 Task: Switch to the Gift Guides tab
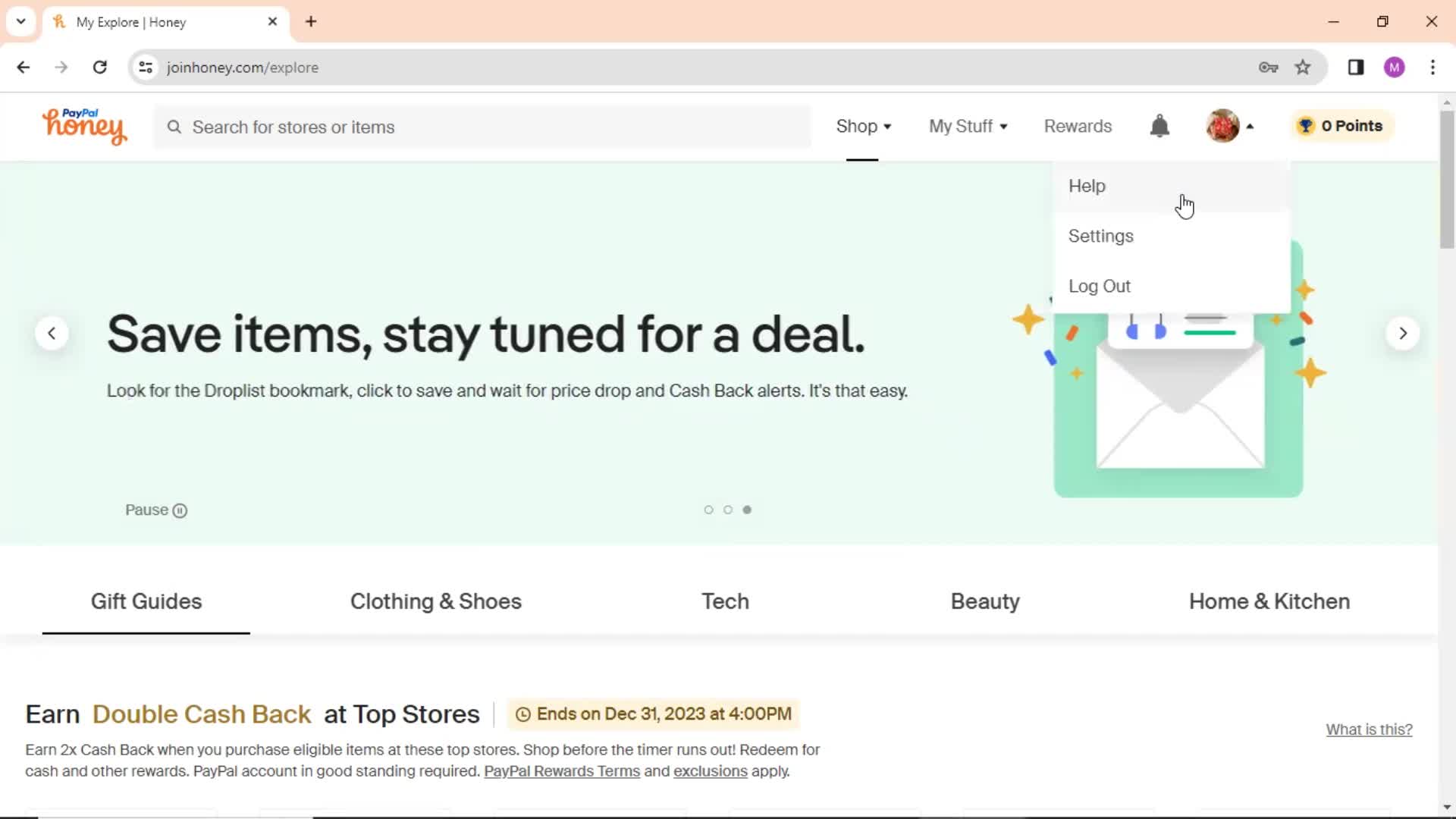[146, 601]
